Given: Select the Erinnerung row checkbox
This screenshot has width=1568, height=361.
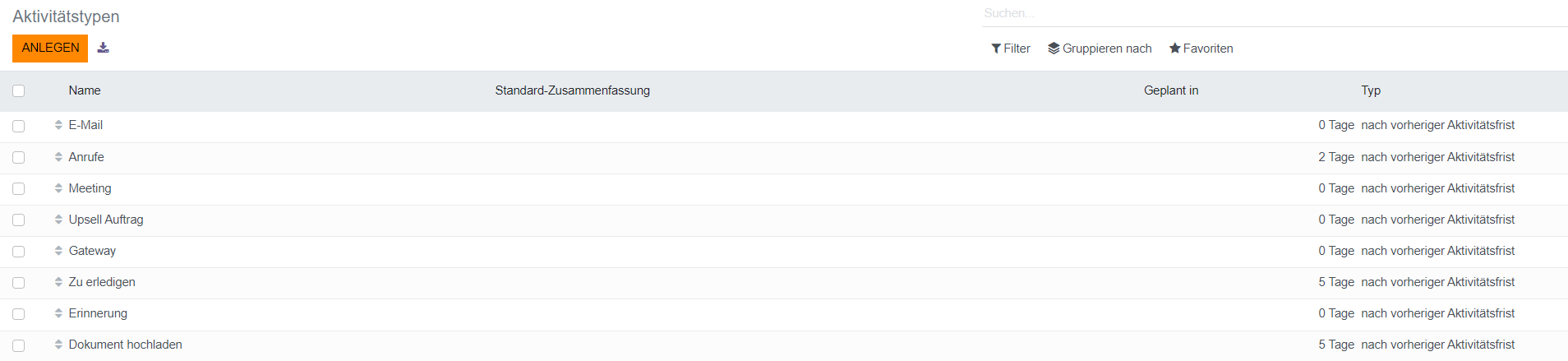Looking at the screenshot, I should pyautogui.click(x=19, y=314).
